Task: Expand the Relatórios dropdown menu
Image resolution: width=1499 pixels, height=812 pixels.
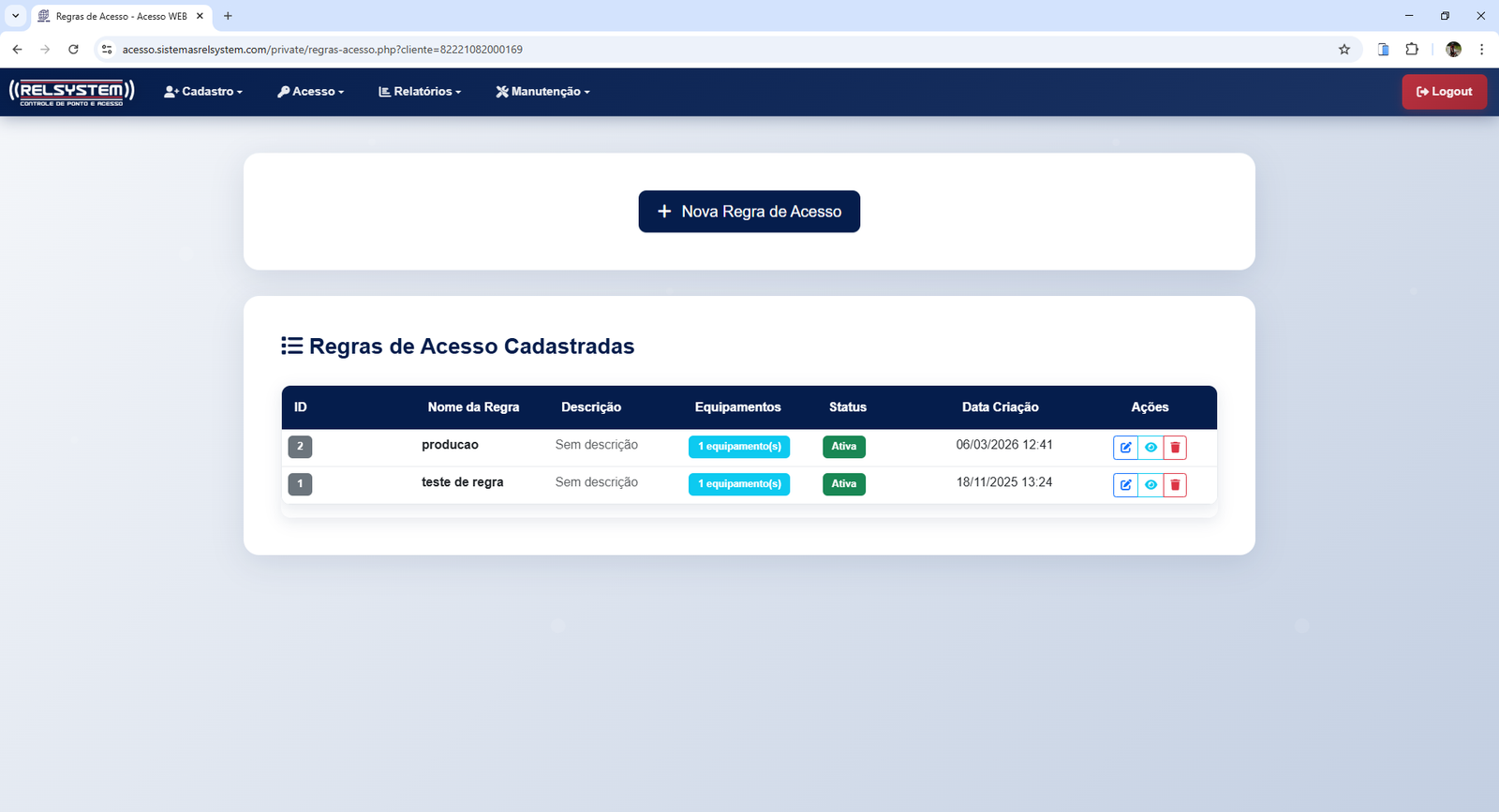Action: tap(420, 92)
